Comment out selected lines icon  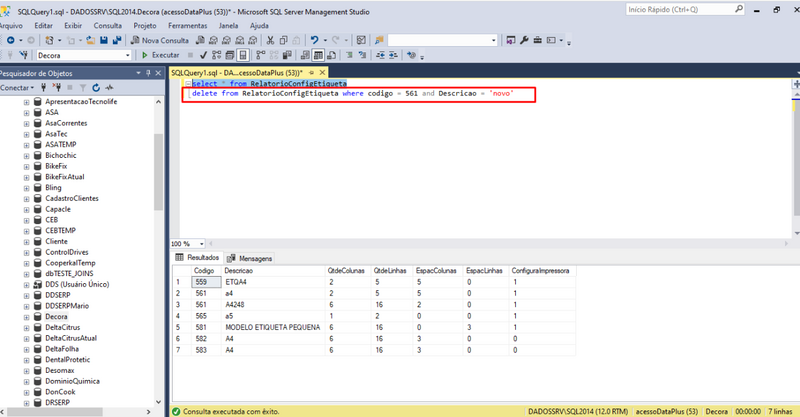[x=349, y=55]
